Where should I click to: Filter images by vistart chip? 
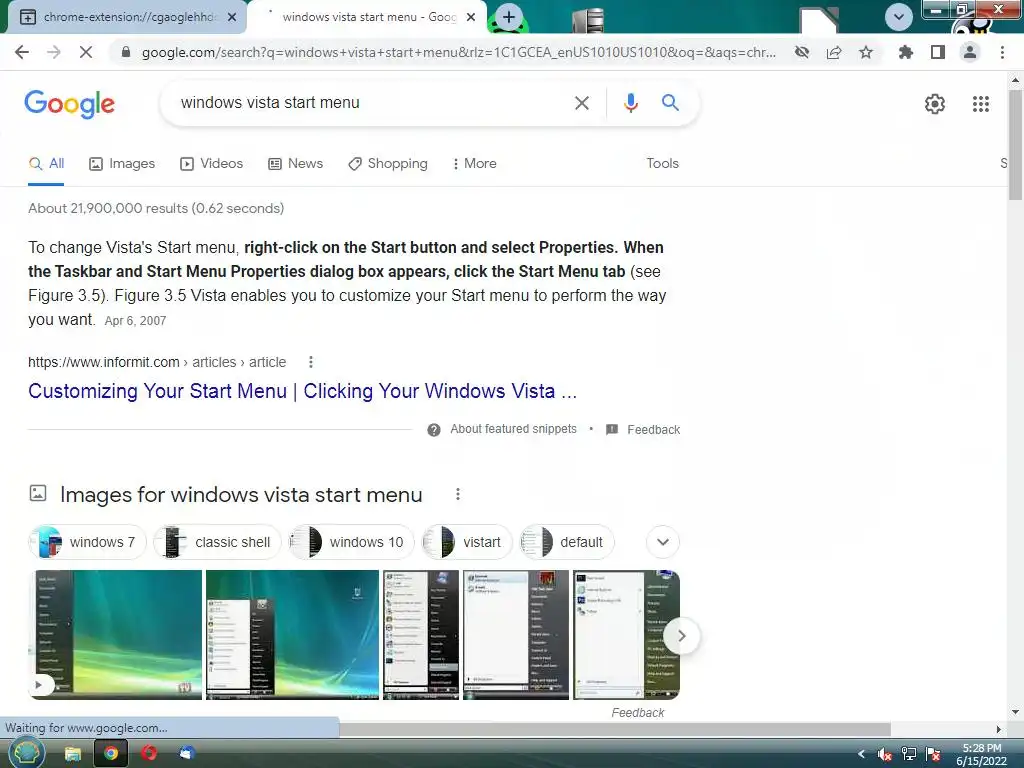[x=467, y=542]
